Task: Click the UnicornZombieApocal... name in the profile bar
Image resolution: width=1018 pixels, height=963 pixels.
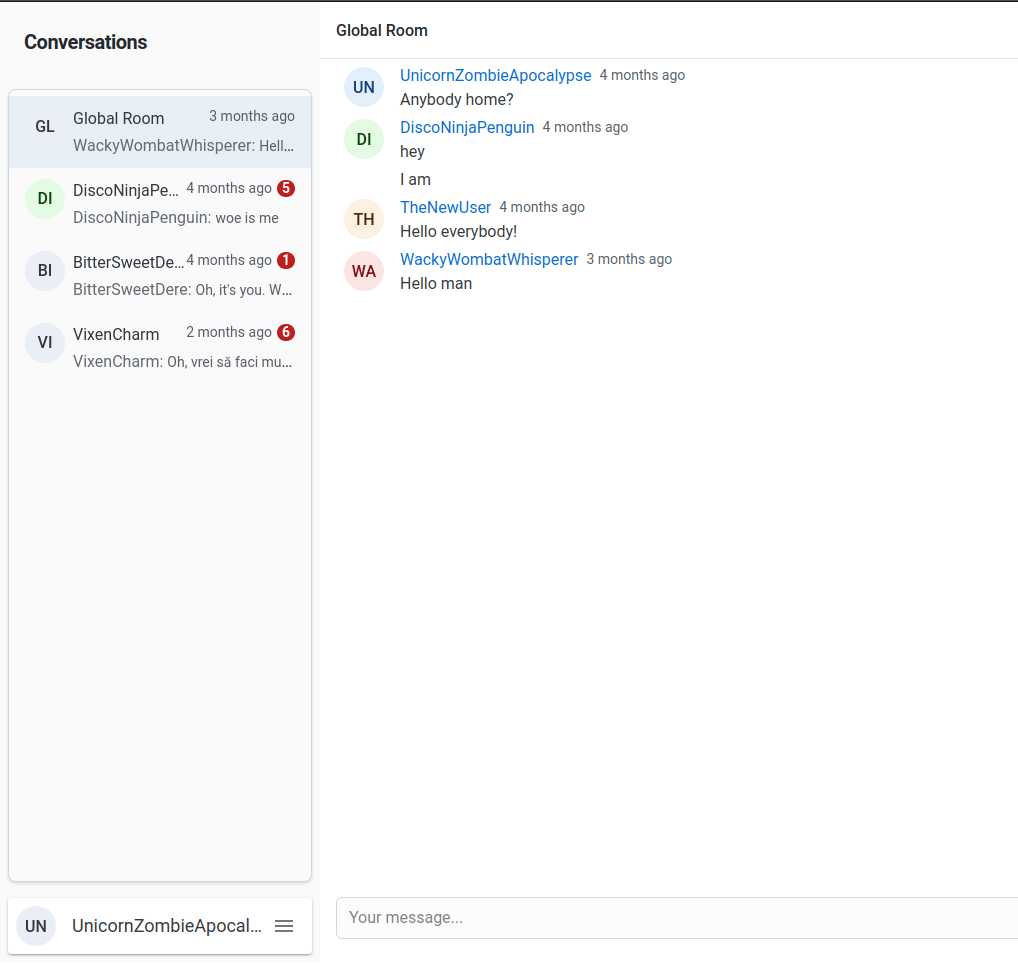Action: point(166,926)
